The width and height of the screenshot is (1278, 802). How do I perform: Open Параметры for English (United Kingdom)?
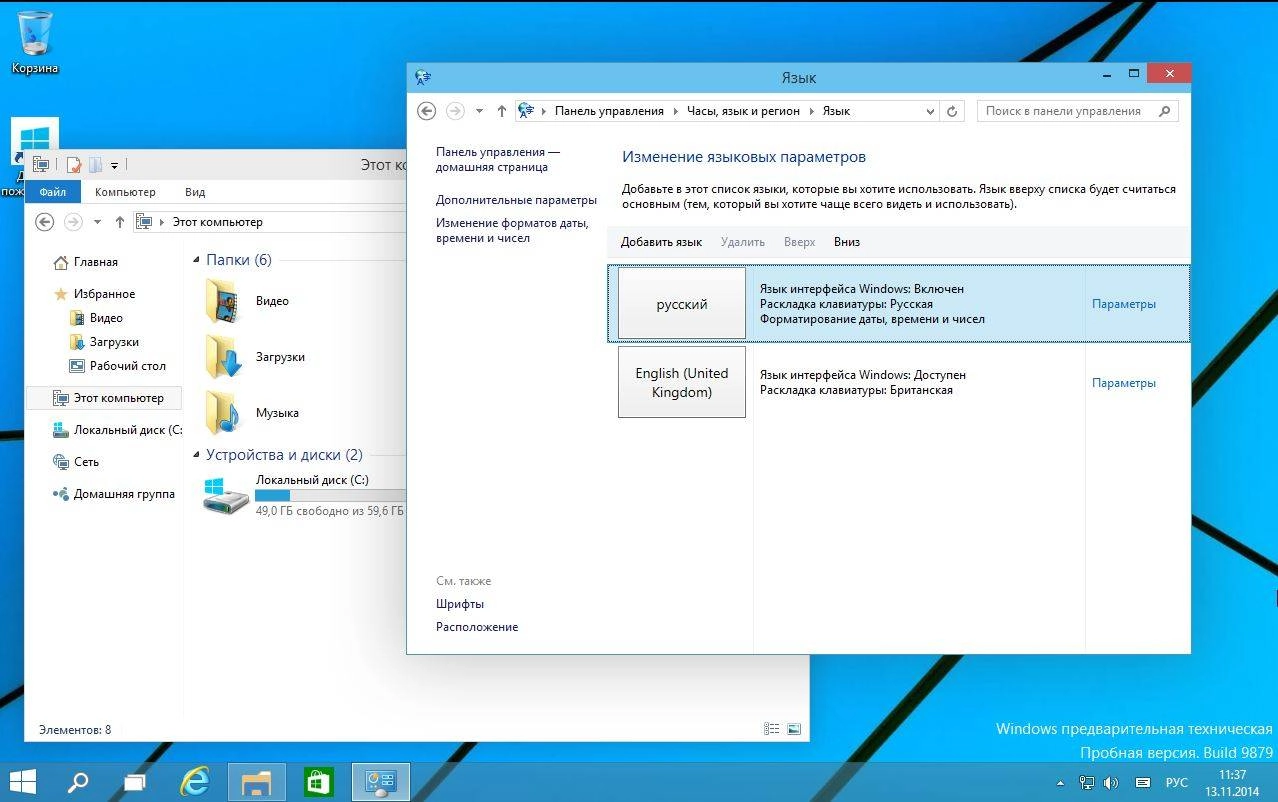click(1124, 383)
